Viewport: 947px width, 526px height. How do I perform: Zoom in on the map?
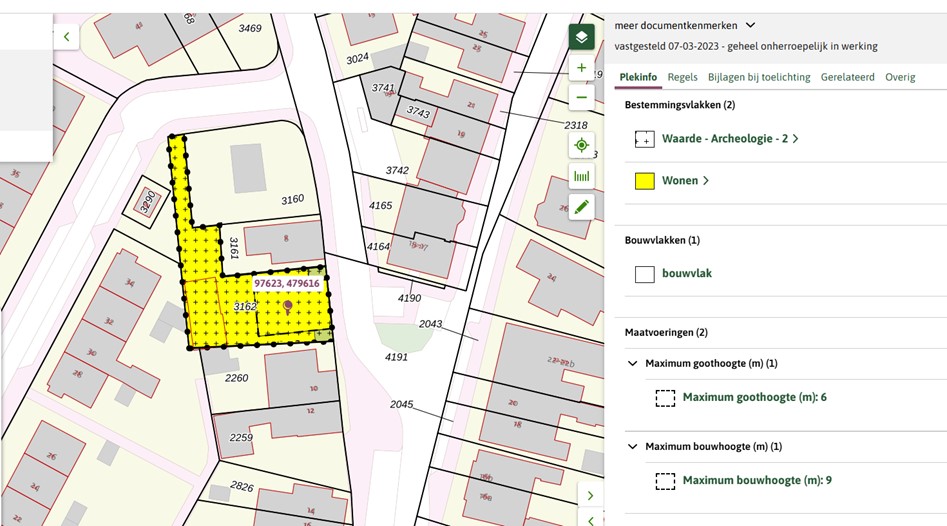[x=581, y=68]
